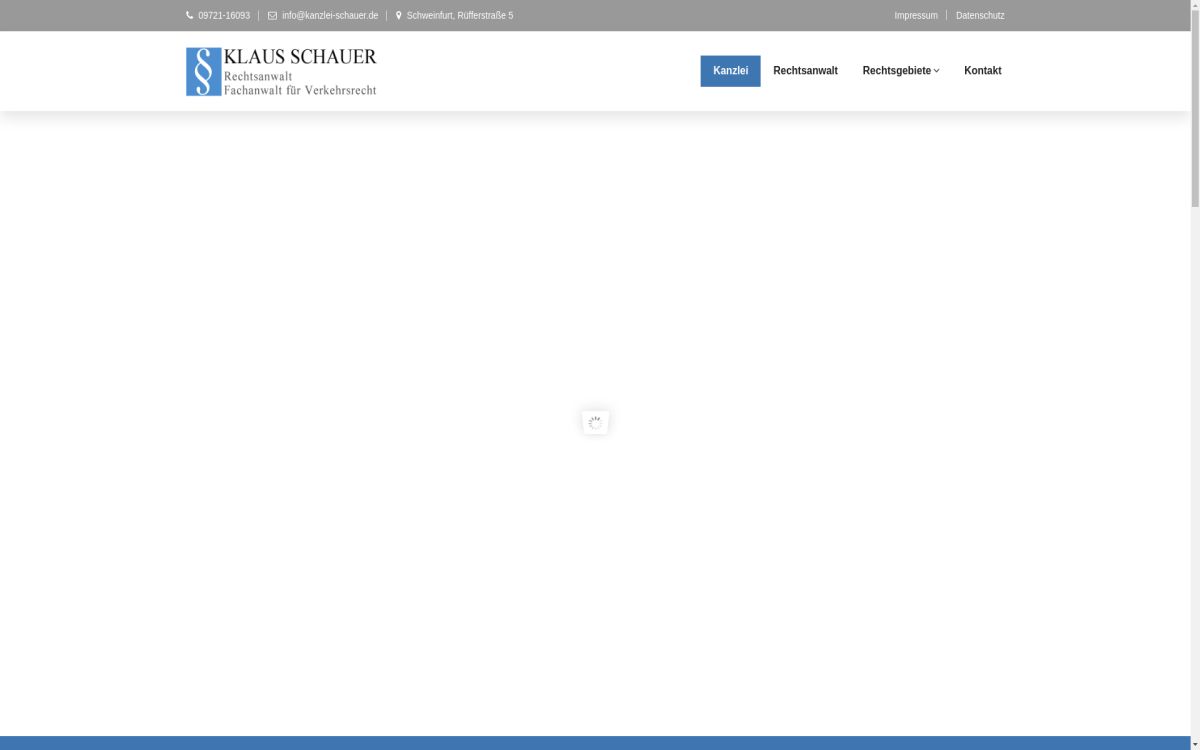1200x750 pixels.
Task: Click the map pin icon before Schweinfurt
Action: 399,16
